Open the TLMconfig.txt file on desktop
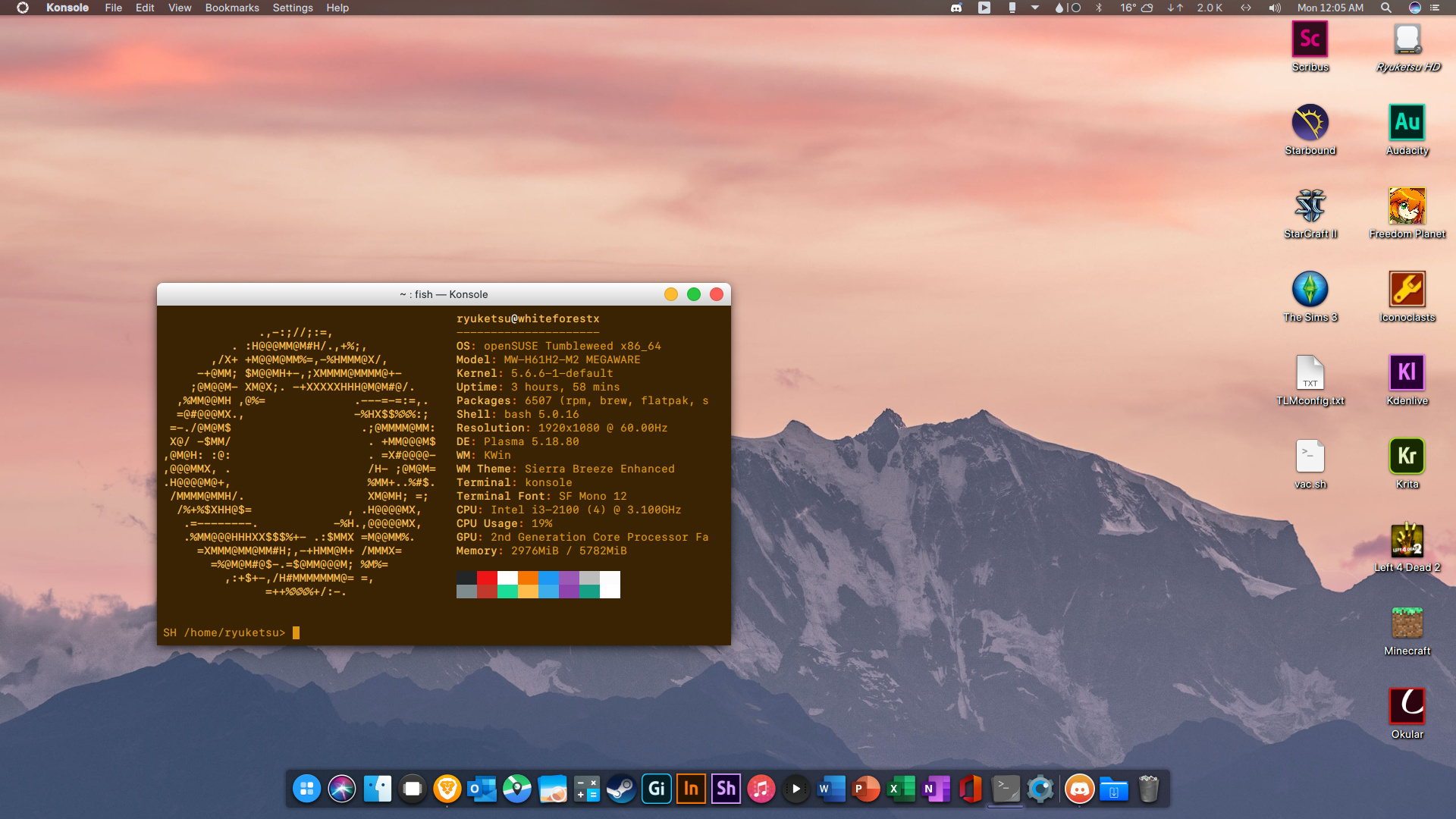The image size is (1456, 819). click(1310, 373)
